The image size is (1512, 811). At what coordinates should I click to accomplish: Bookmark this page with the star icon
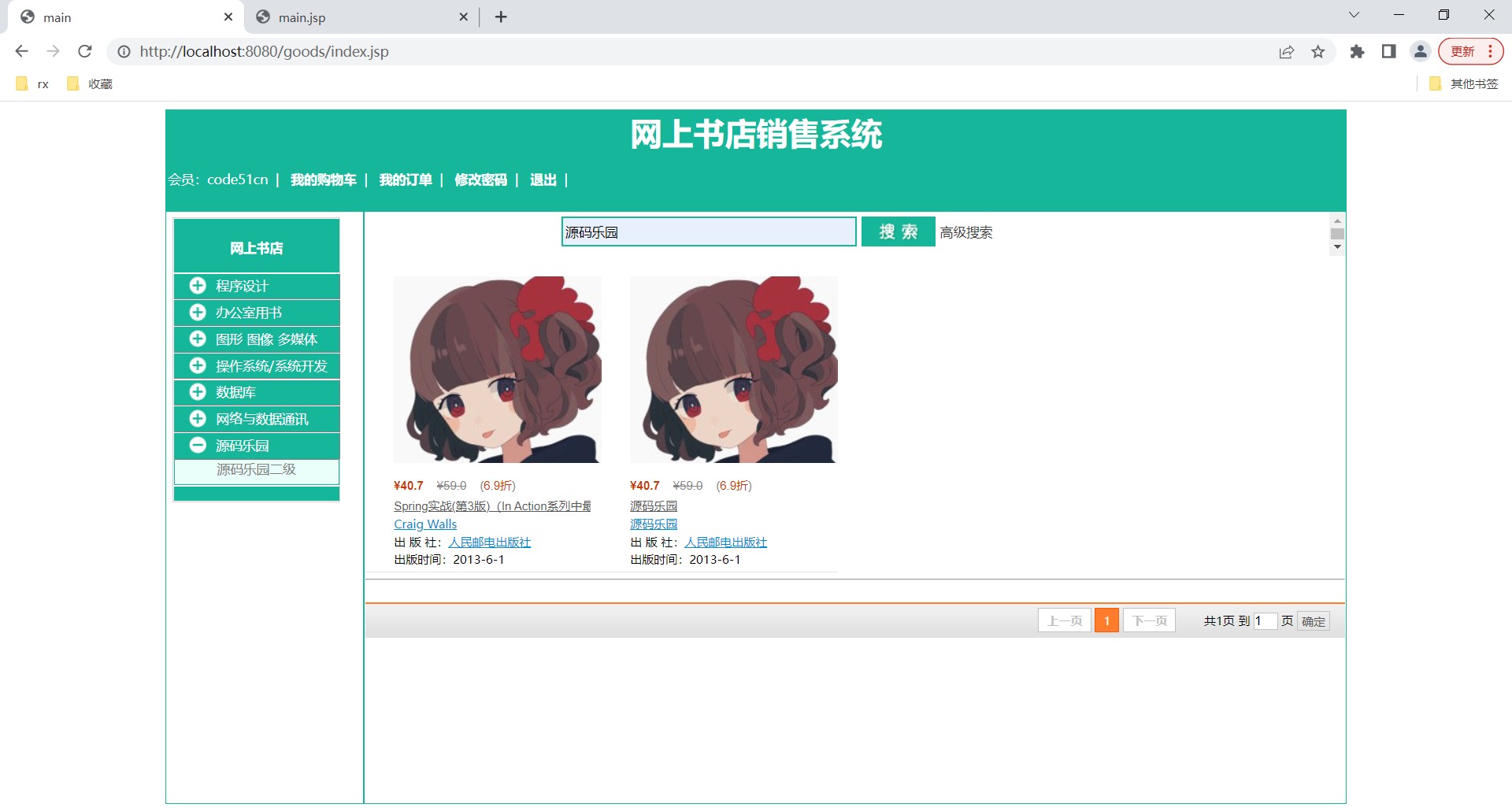pos(1318,52)
